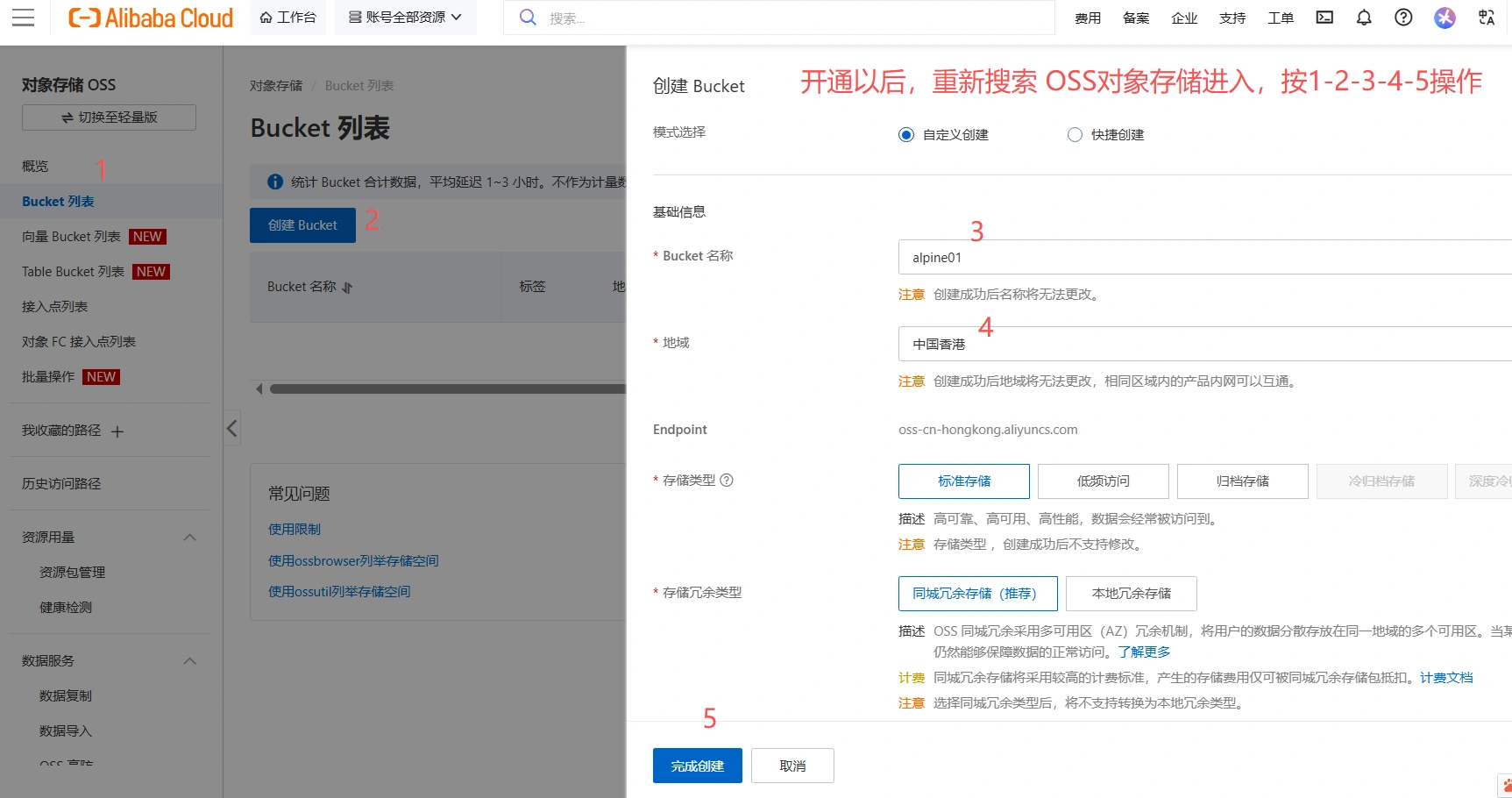Open the 计费文档 link
This screenshot has height=798, width=1512.
tap(1446, 678)
